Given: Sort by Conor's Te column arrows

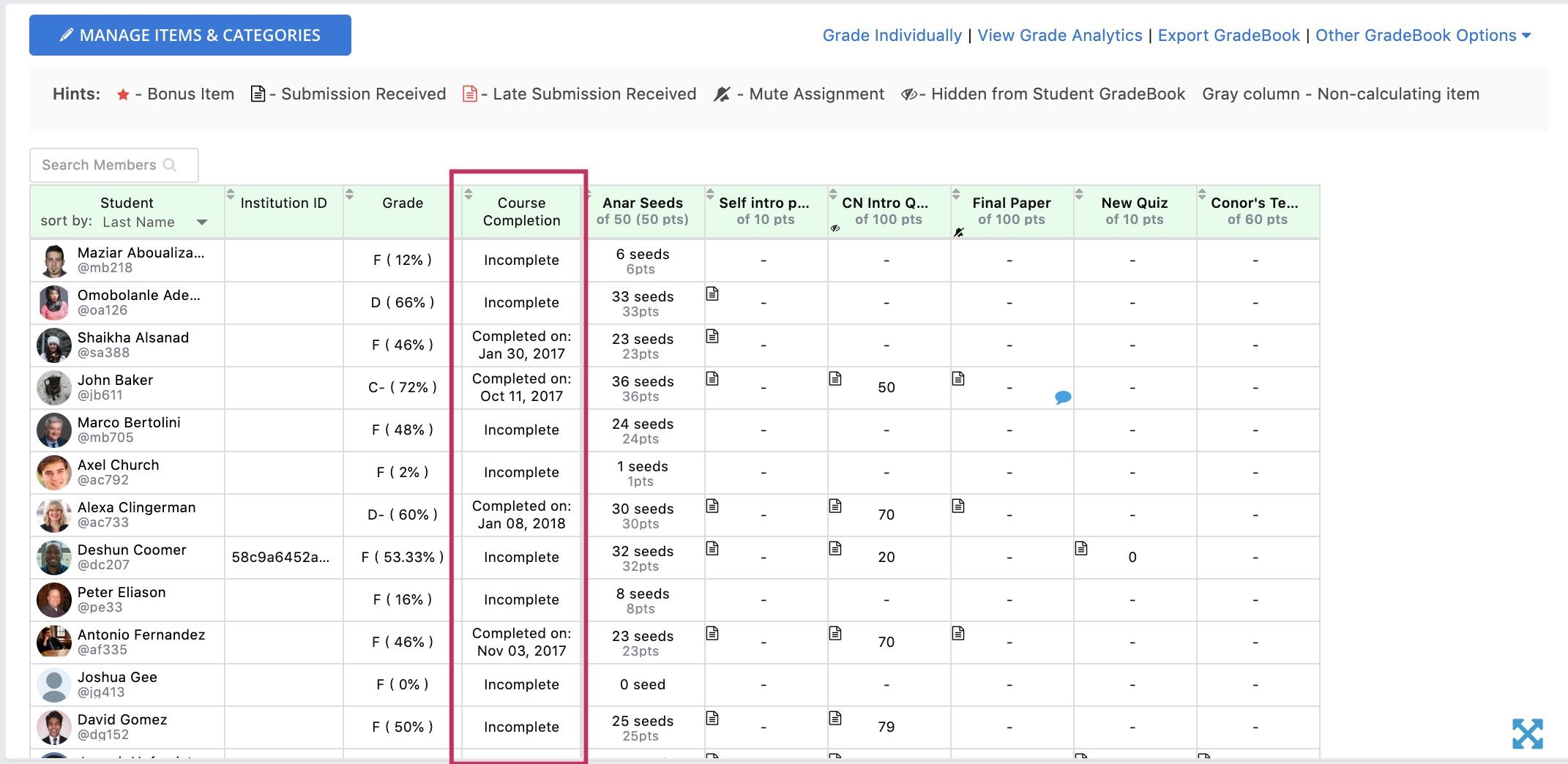Looking at the screenshot, I should (x=1202, y=194).
